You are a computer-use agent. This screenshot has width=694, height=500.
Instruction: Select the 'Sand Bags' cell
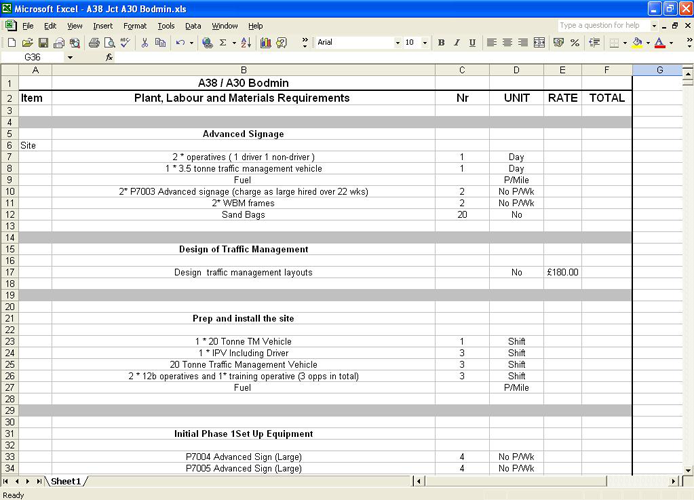tap(243, 215)
